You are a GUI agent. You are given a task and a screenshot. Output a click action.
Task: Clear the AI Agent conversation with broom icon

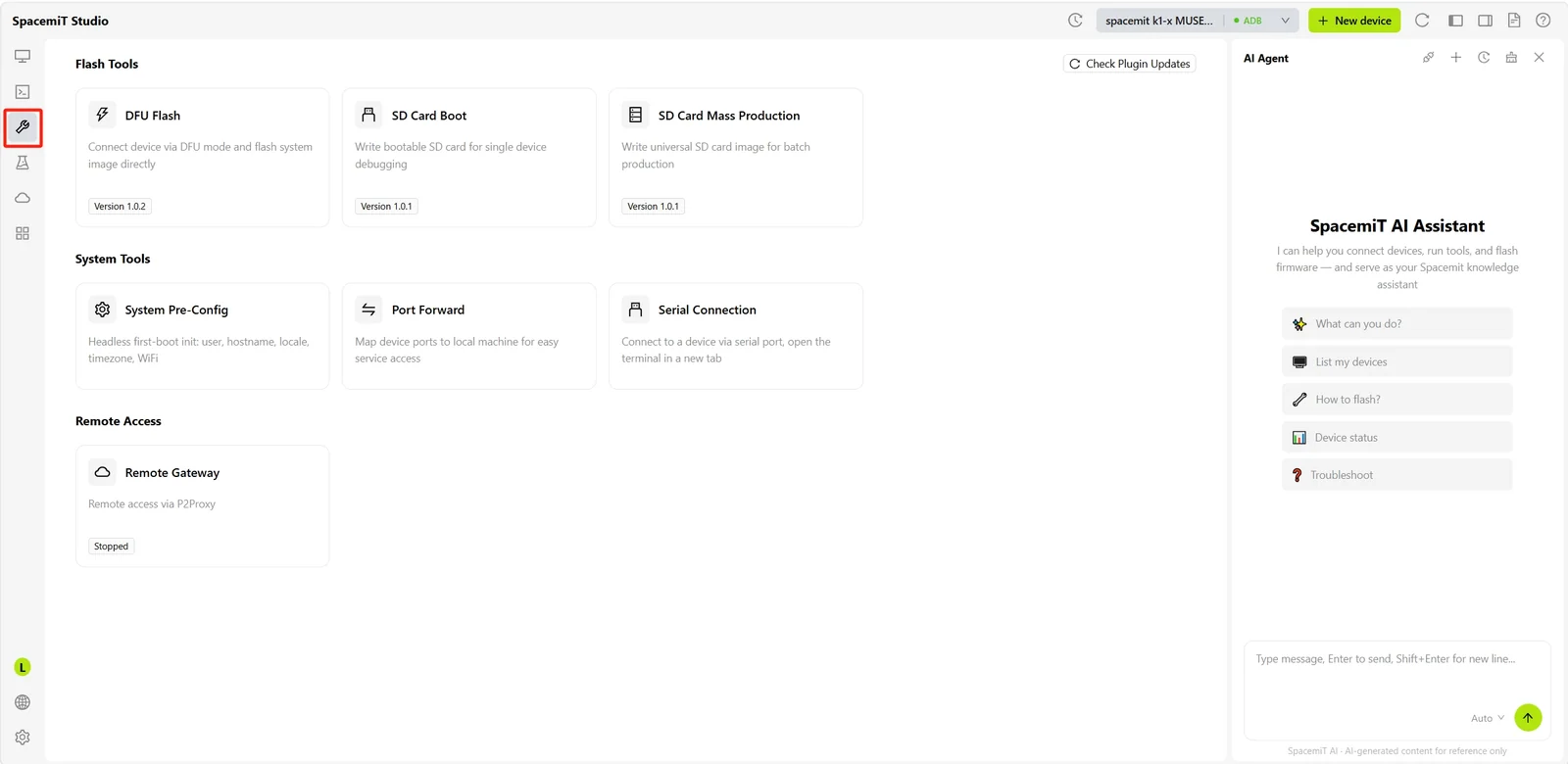tap(1511, 58)
